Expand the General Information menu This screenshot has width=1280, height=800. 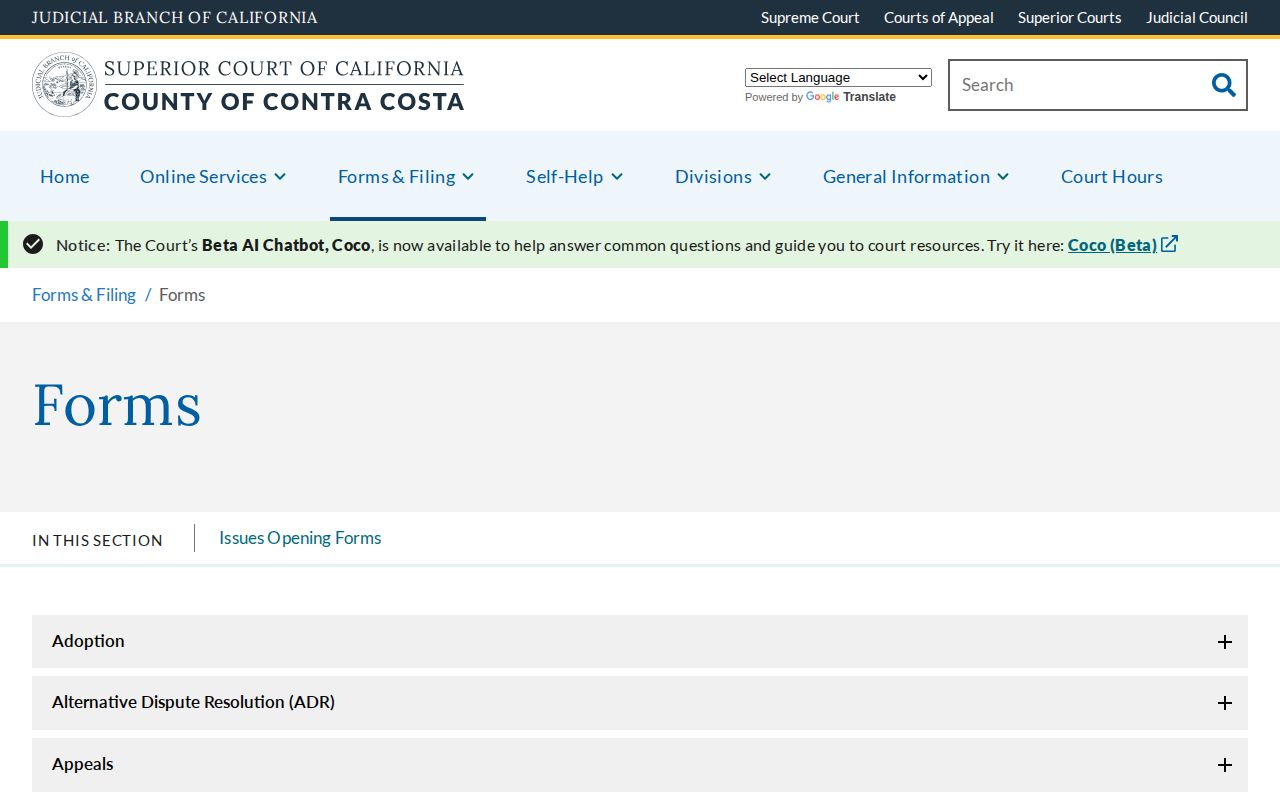(916, 176)
